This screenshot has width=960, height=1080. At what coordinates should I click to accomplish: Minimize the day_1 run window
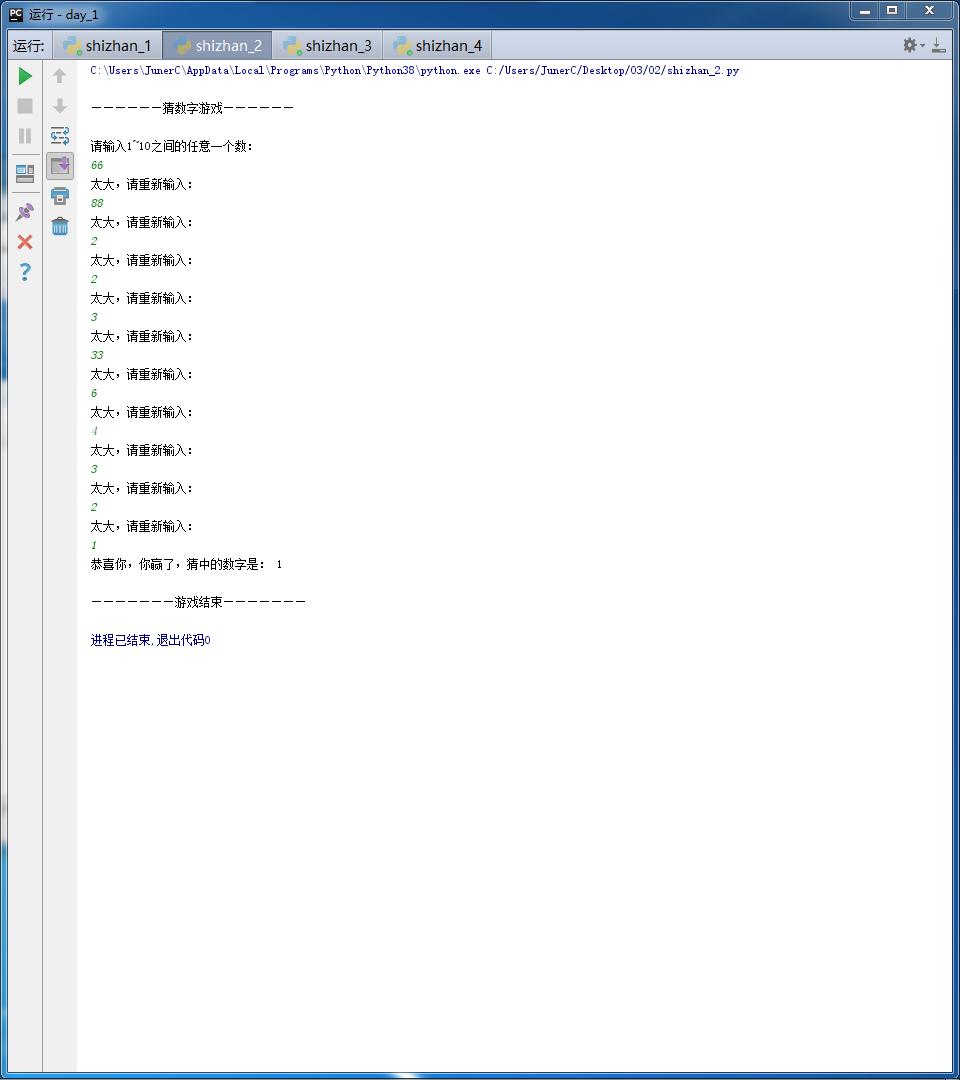pyautogui.click(x=865, y=10)
